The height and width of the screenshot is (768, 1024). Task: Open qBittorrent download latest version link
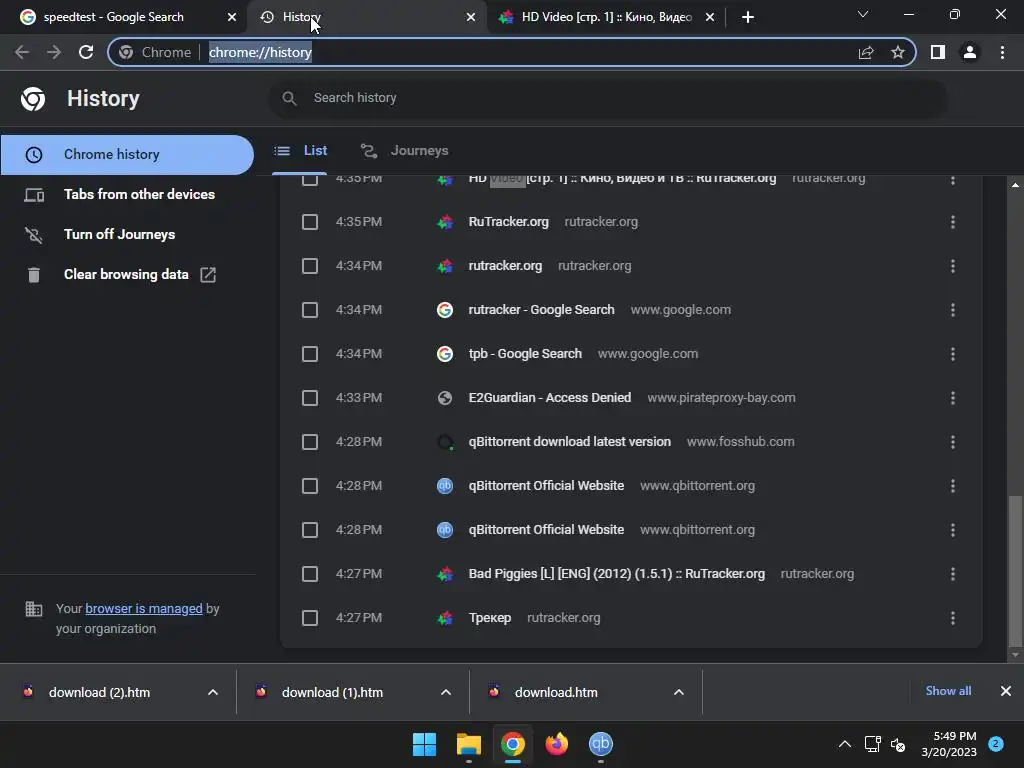point(569,442)
